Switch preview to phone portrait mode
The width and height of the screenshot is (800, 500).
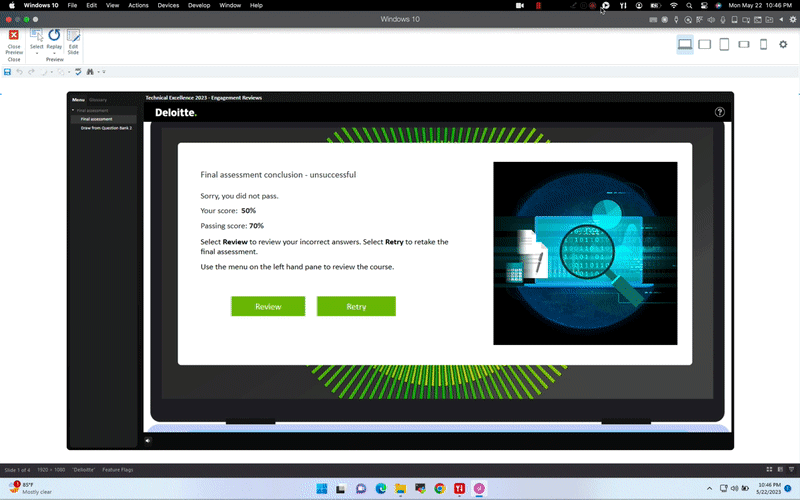coord(763,44)
